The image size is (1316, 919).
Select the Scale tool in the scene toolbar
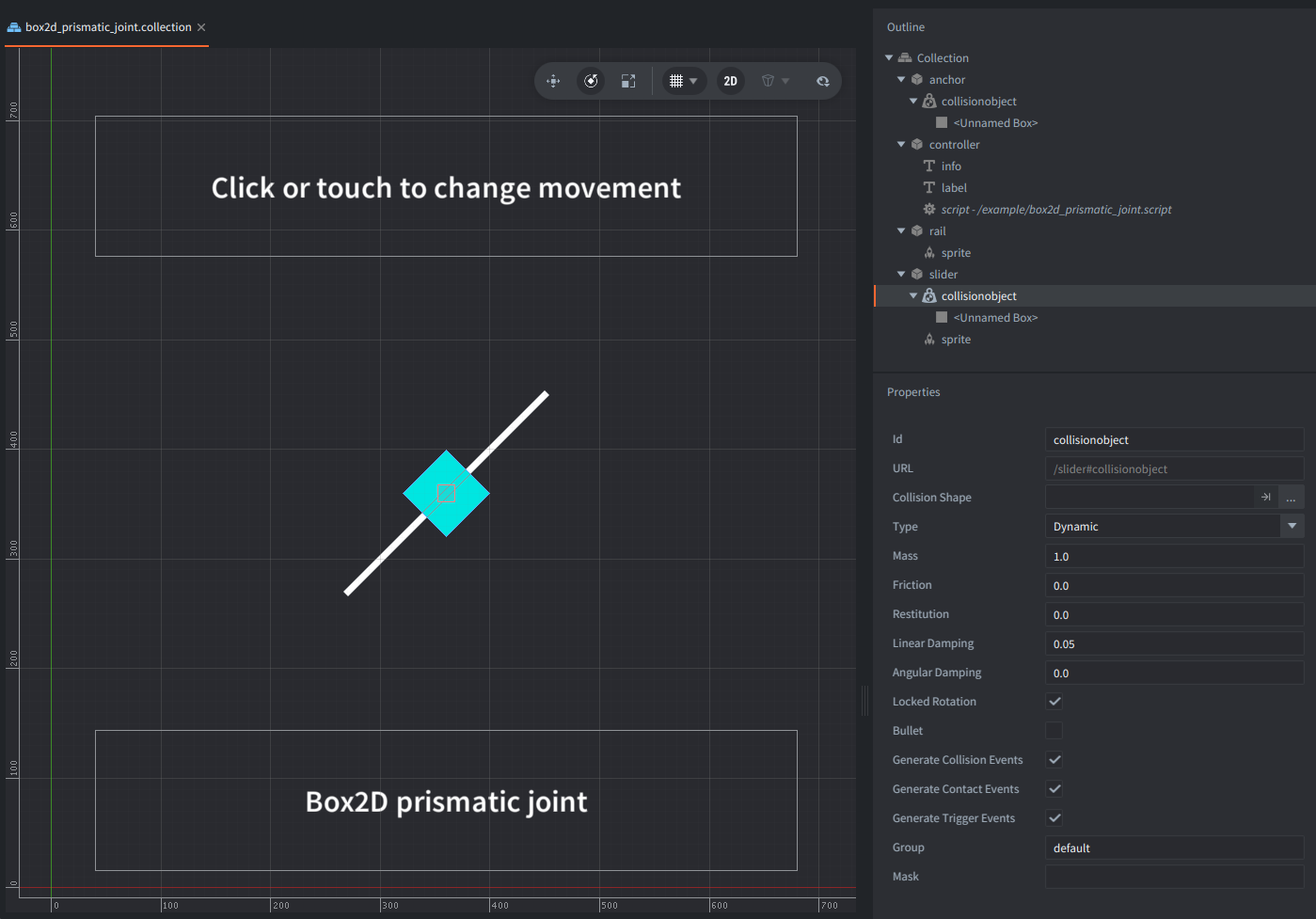628,81
